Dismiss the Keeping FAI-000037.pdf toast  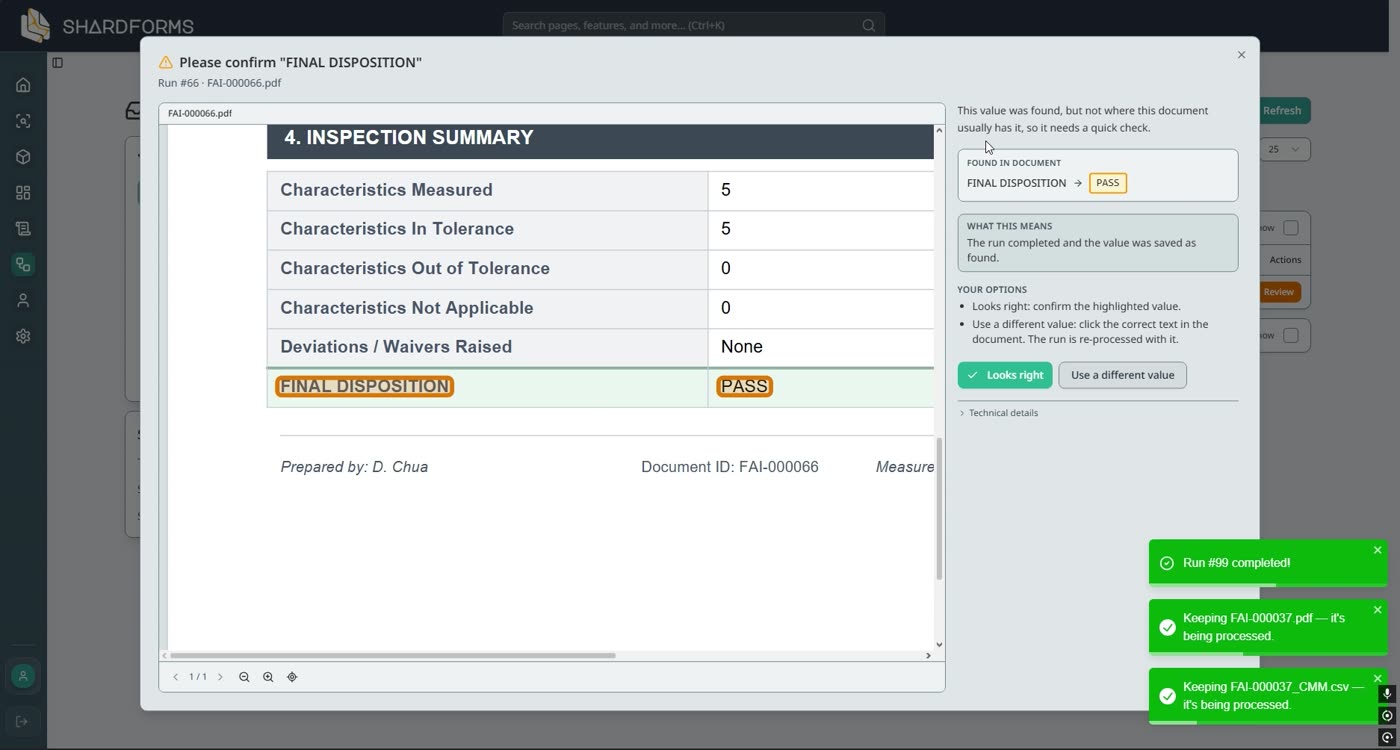tap(1377, 610)
